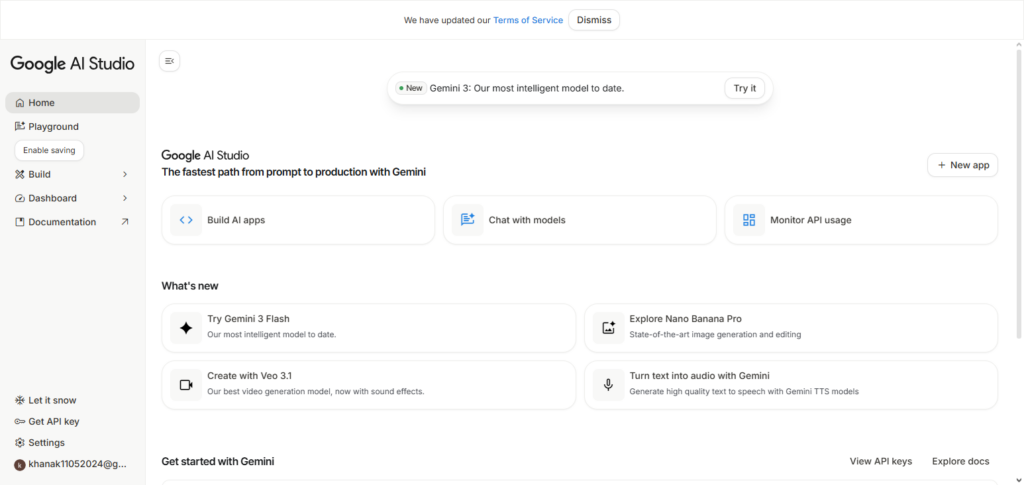Click the Google AI Studio logo in the sidebar

pyautogui.click(x=72, y=63)
